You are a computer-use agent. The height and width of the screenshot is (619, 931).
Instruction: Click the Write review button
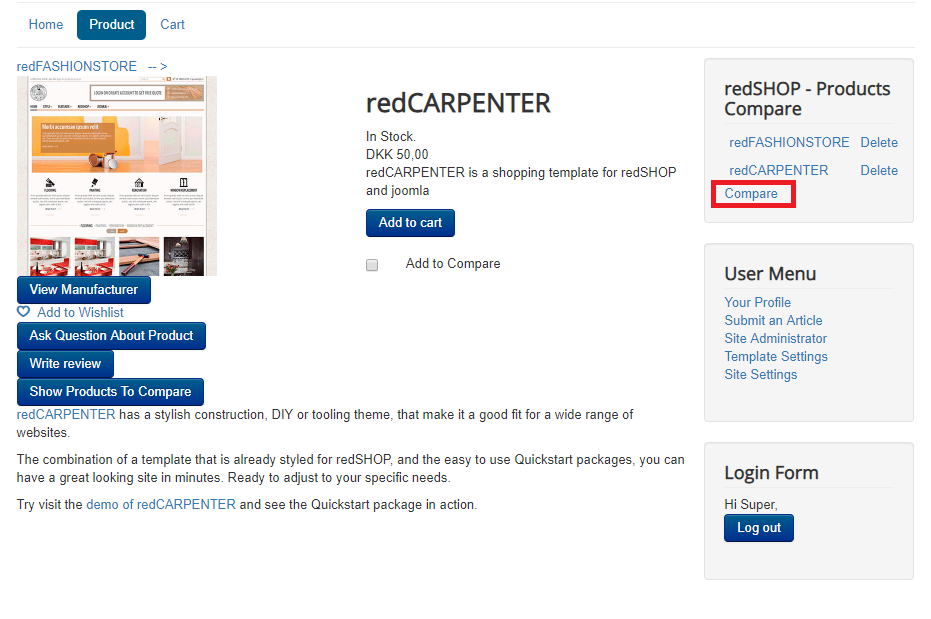tap(65, 364)
